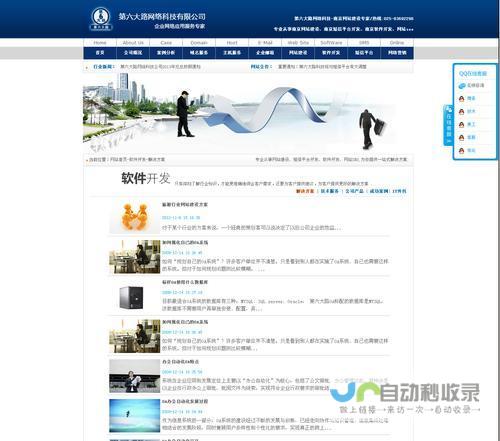Click the Domain label in the header menu
The image size is (500, 441).
click(x=199, y=43)
